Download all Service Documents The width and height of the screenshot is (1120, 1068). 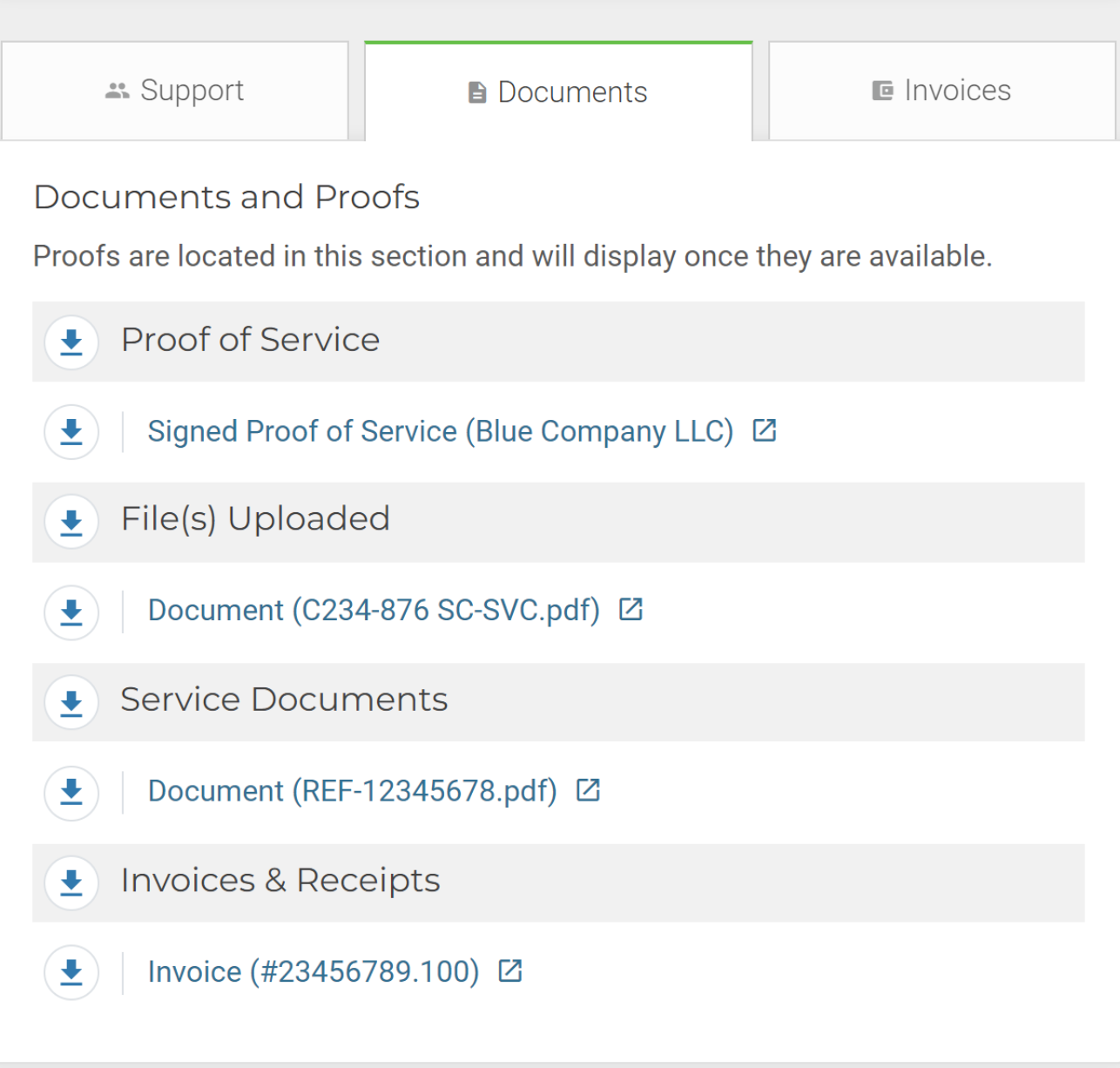(71, 703)
